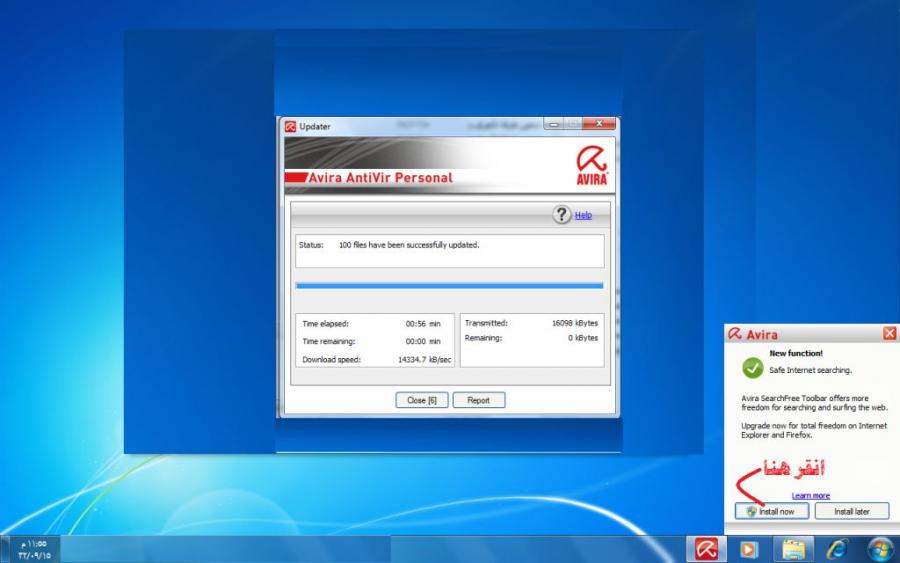900x563 pixels.
Task: Open Internet Explorer from the taskbar
Action: point(837,549)
